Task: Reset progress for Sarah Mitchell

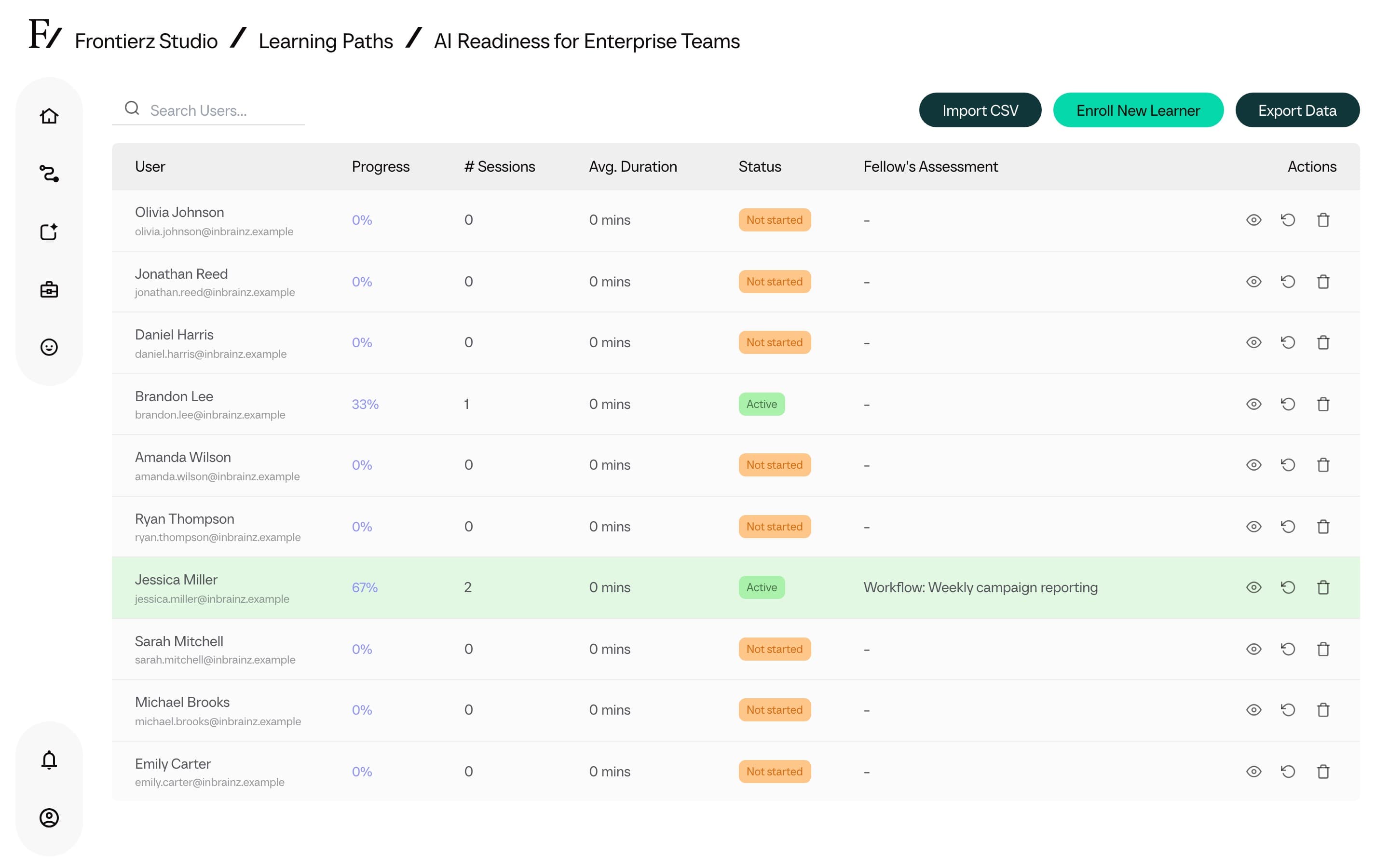Action: tap(1288, 649)
